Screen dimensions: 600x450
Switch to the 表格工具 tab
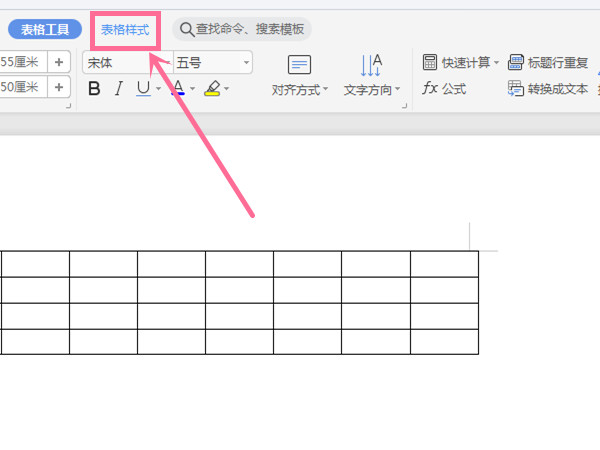(45, 29)
